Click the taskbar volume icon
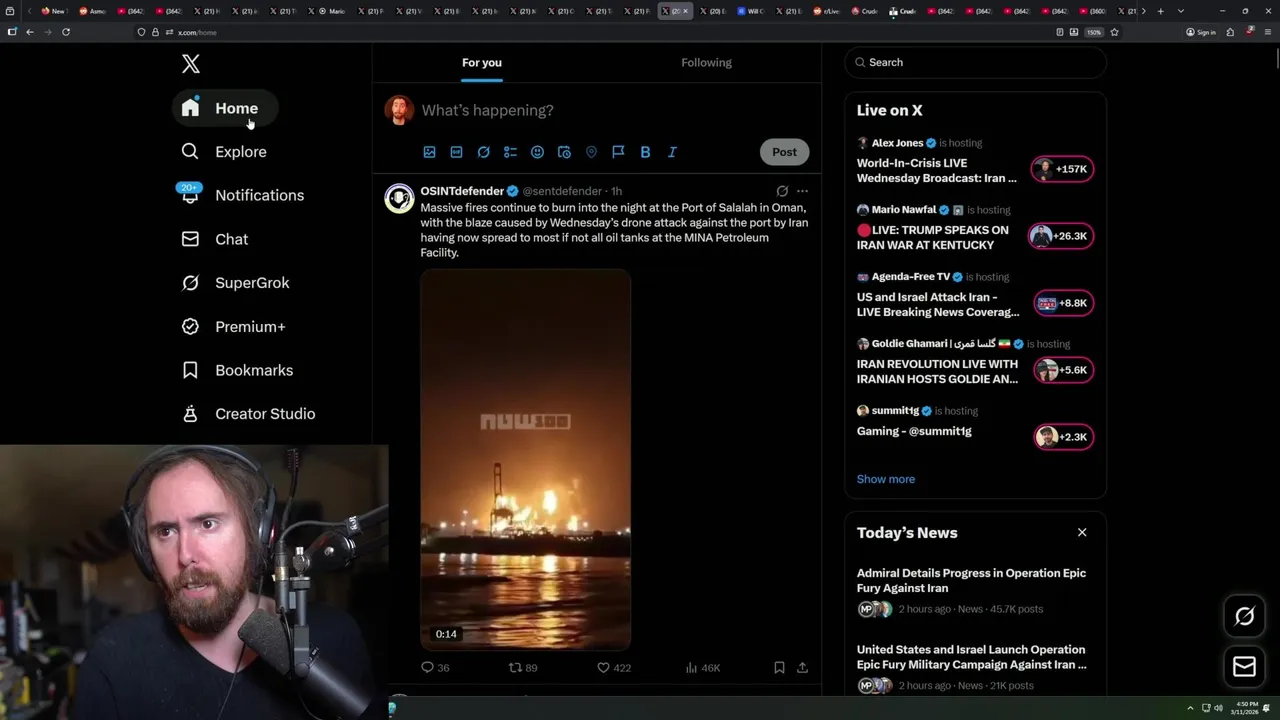The height and width of the screenshot is (720, 1280). coord(1218,708)
